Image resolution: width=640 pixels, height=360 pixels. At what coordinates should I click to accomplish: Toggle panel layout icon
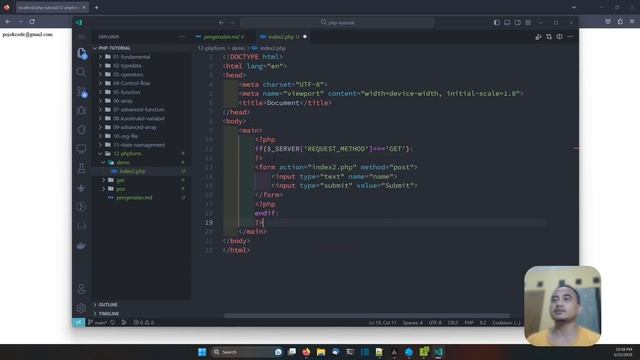tap(507, 22)
